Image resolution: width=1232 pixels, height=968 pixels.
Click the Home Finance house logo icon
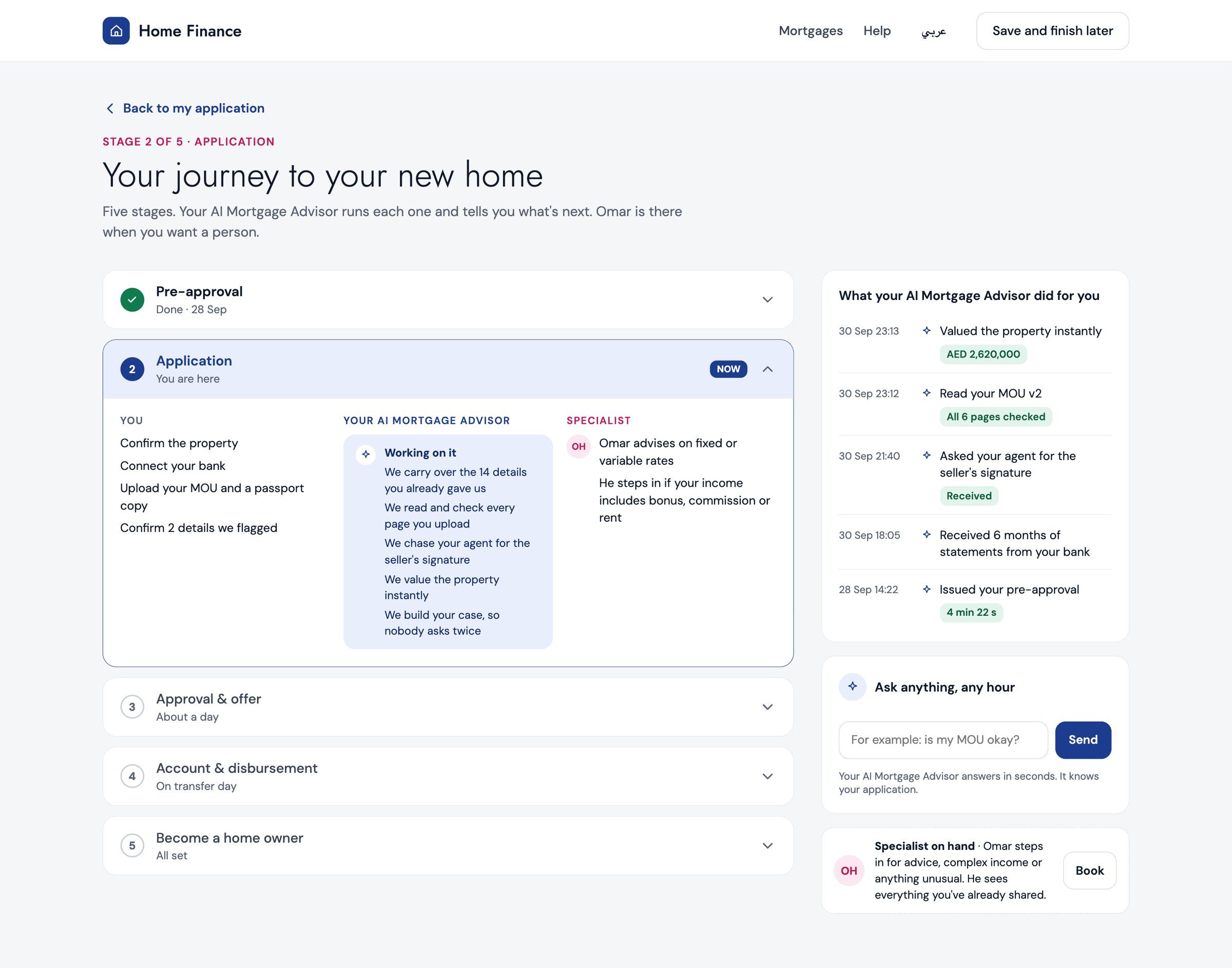[x=116, y=31]
